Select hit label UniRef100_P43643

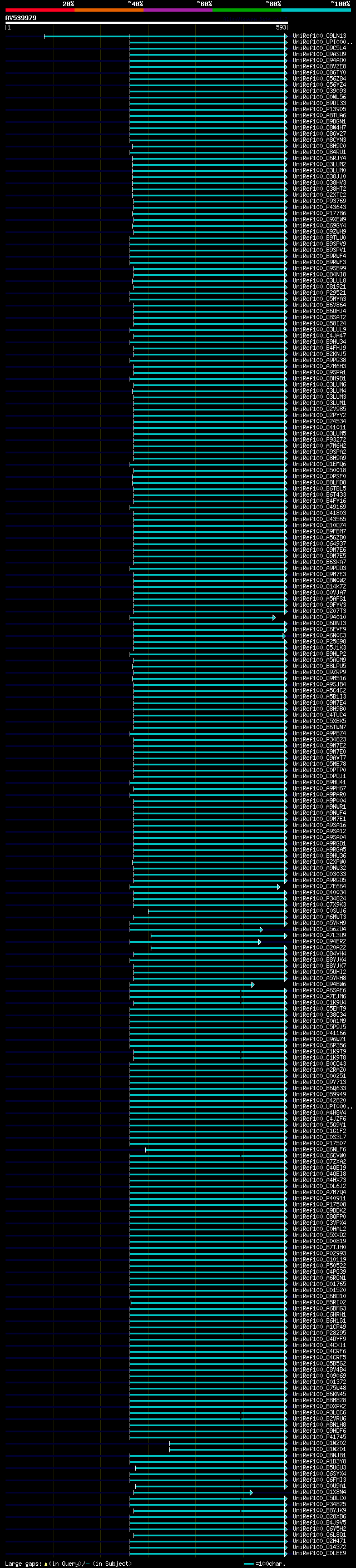(x=319, y=207)
